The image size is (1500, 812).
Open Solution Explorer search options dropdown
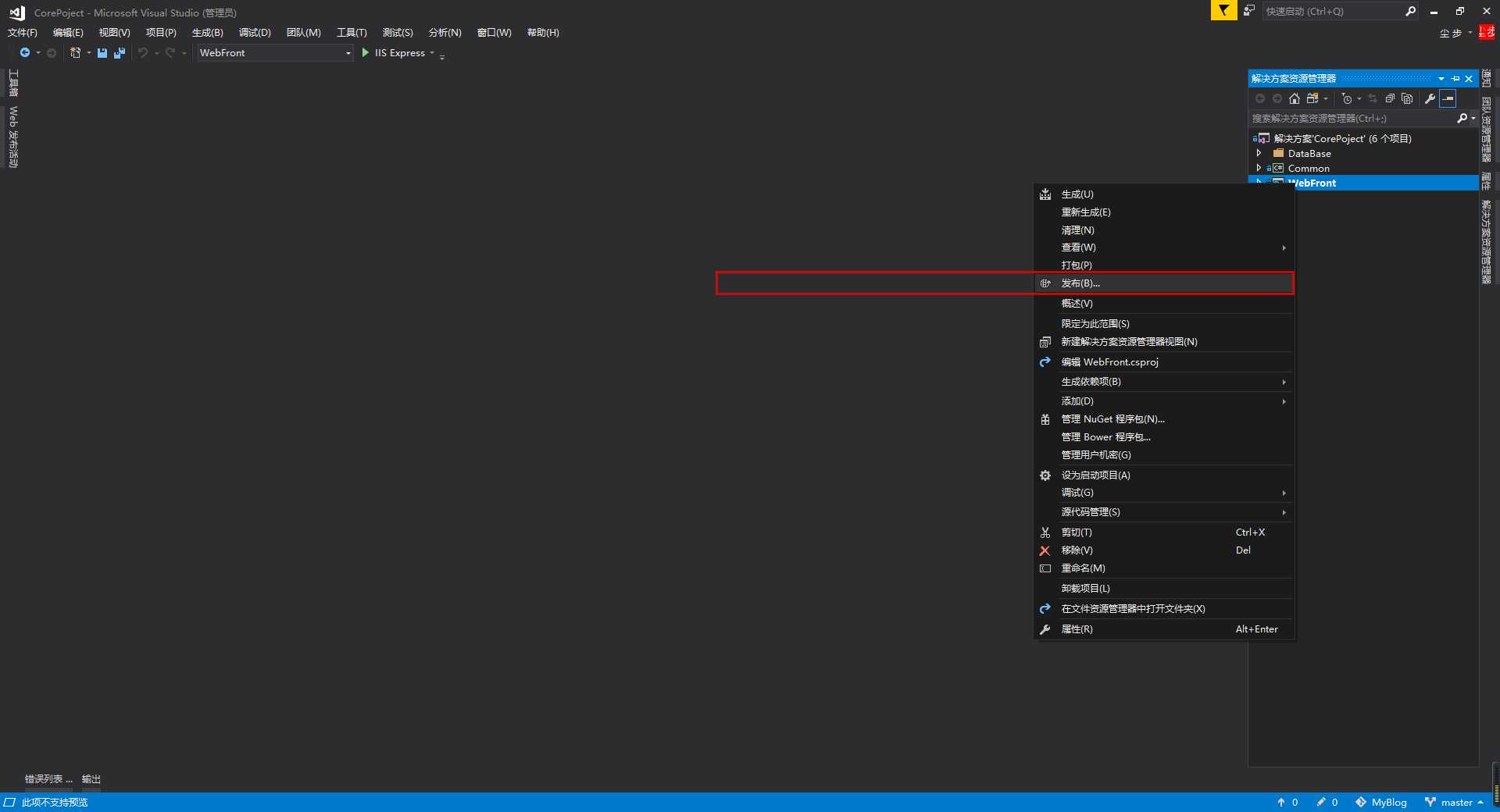1473,119
